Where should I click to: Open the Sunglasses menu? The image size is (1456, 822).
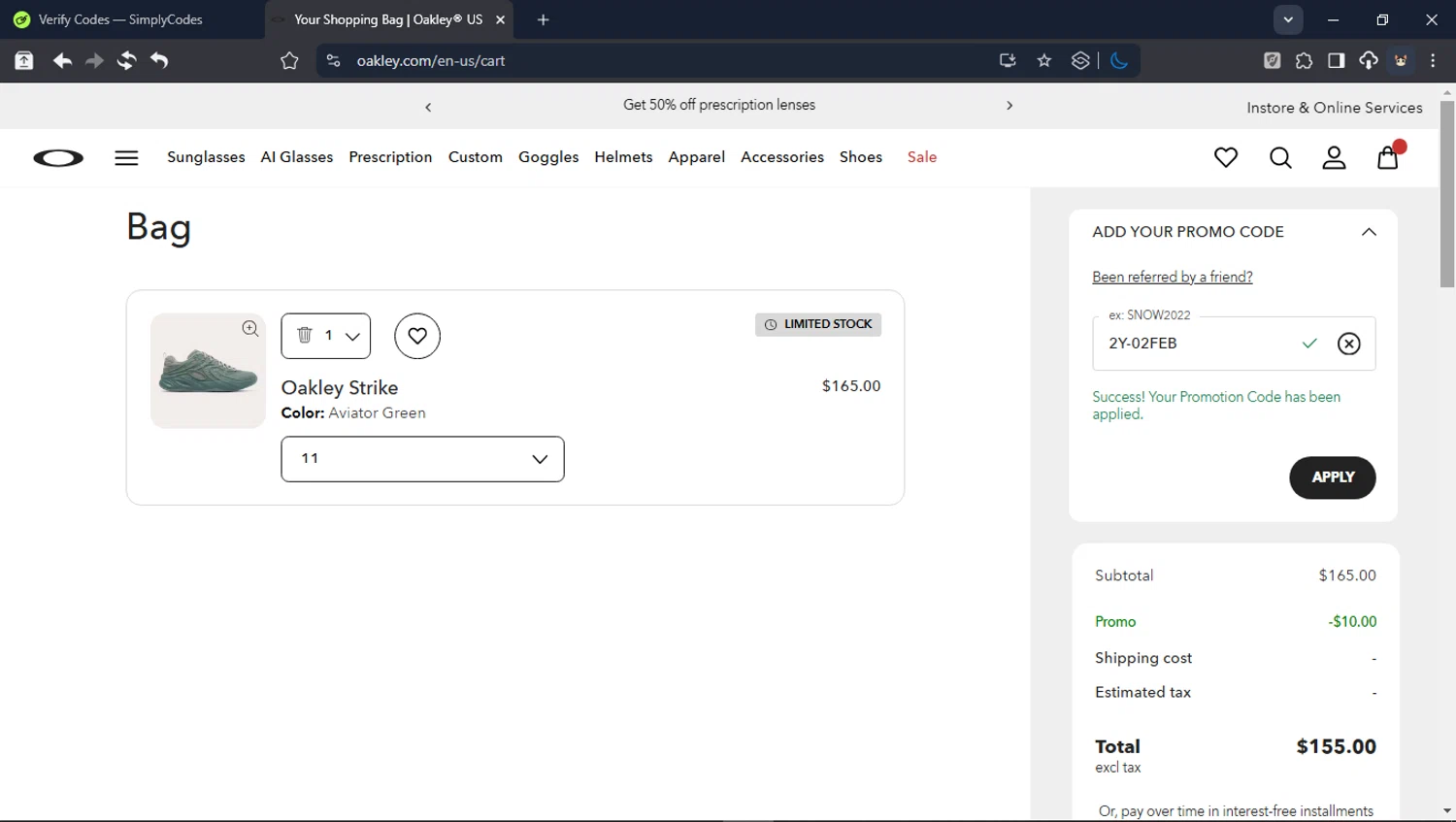206,157
